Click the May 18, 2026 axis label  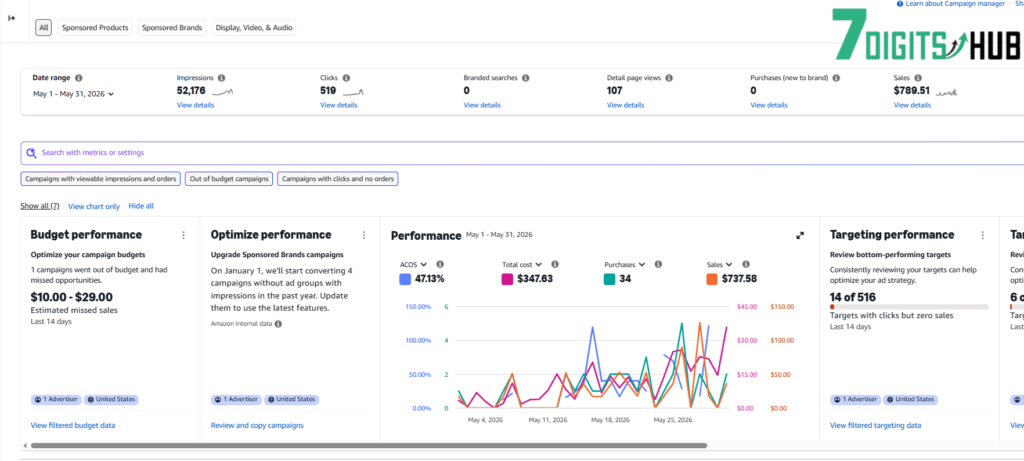pos(612,421)
